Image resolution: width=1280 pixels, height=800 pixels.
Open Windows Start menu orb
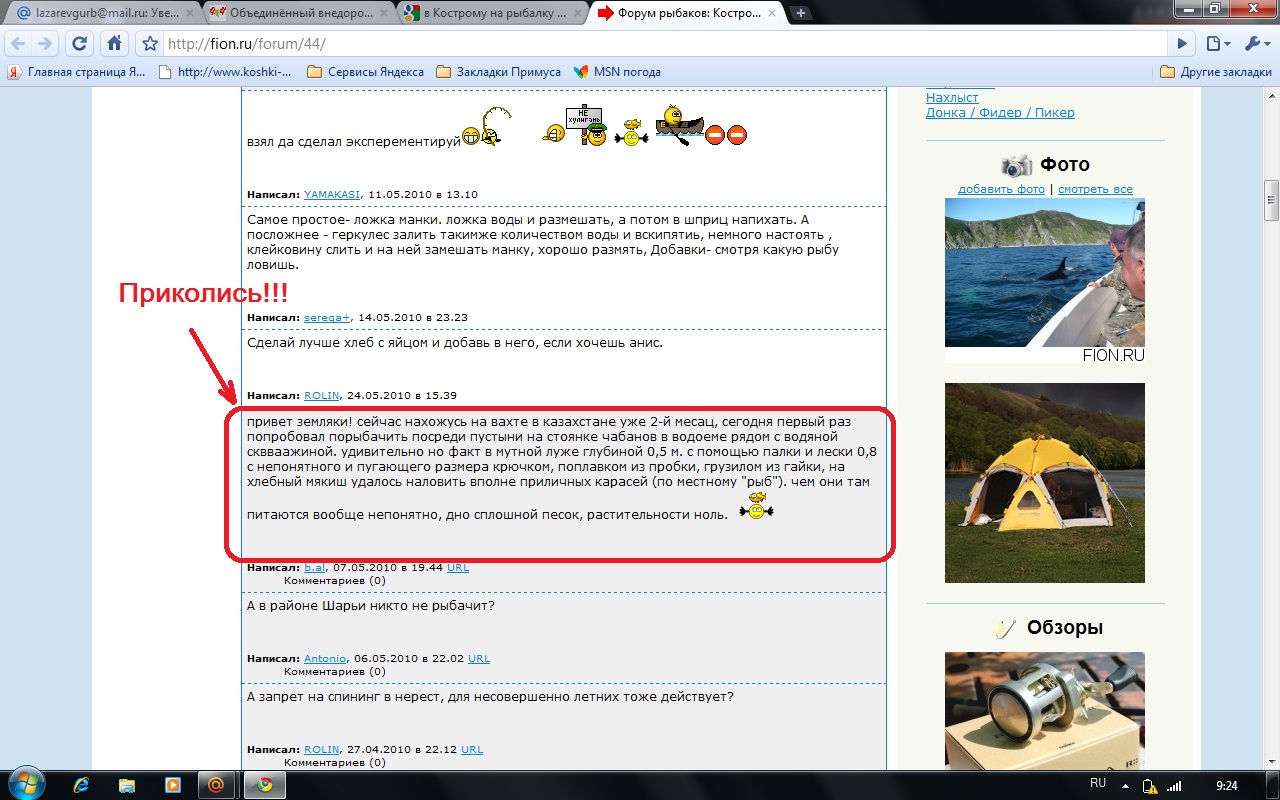[24, 784]
